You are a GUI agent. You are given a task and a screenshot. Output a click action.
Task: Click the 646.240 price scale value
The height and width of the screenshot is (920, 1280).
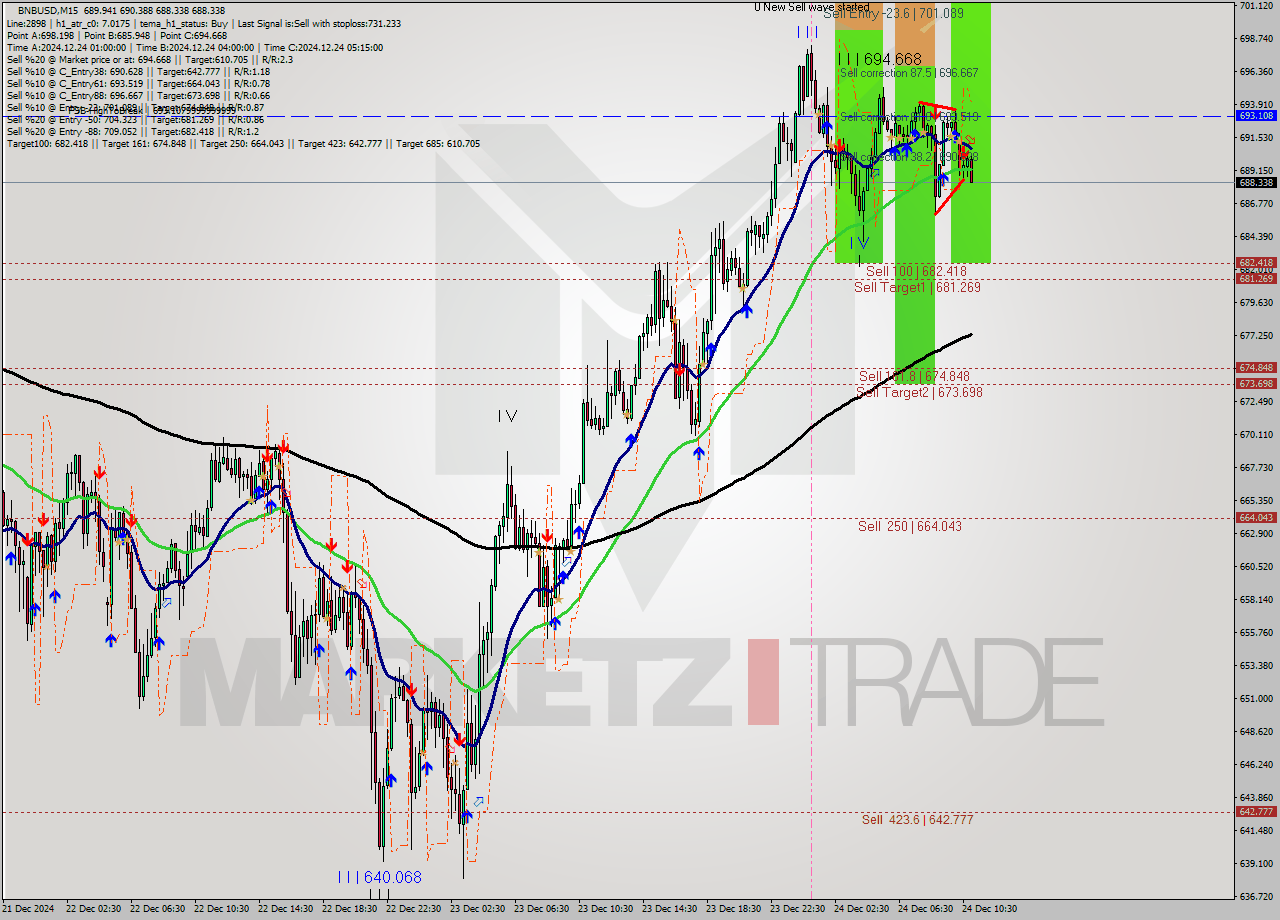point(1256,765)
